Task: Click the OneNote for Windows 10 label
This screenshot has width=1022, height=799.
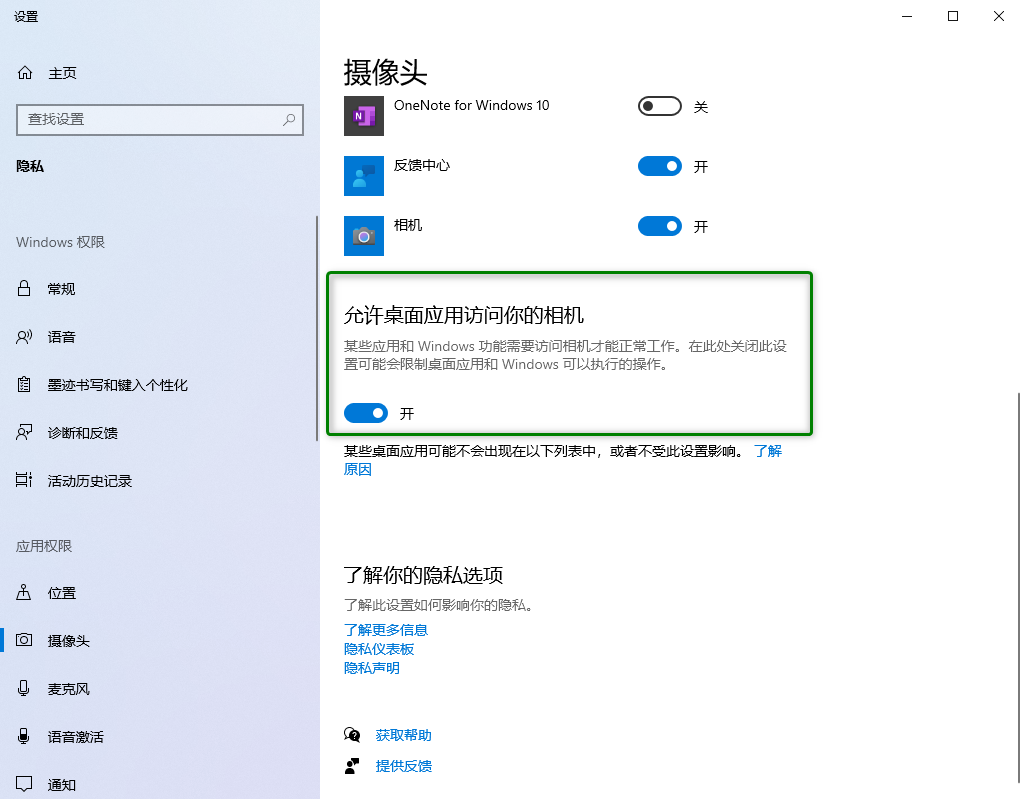Action: pyautogui.click(x=471, y=105)
